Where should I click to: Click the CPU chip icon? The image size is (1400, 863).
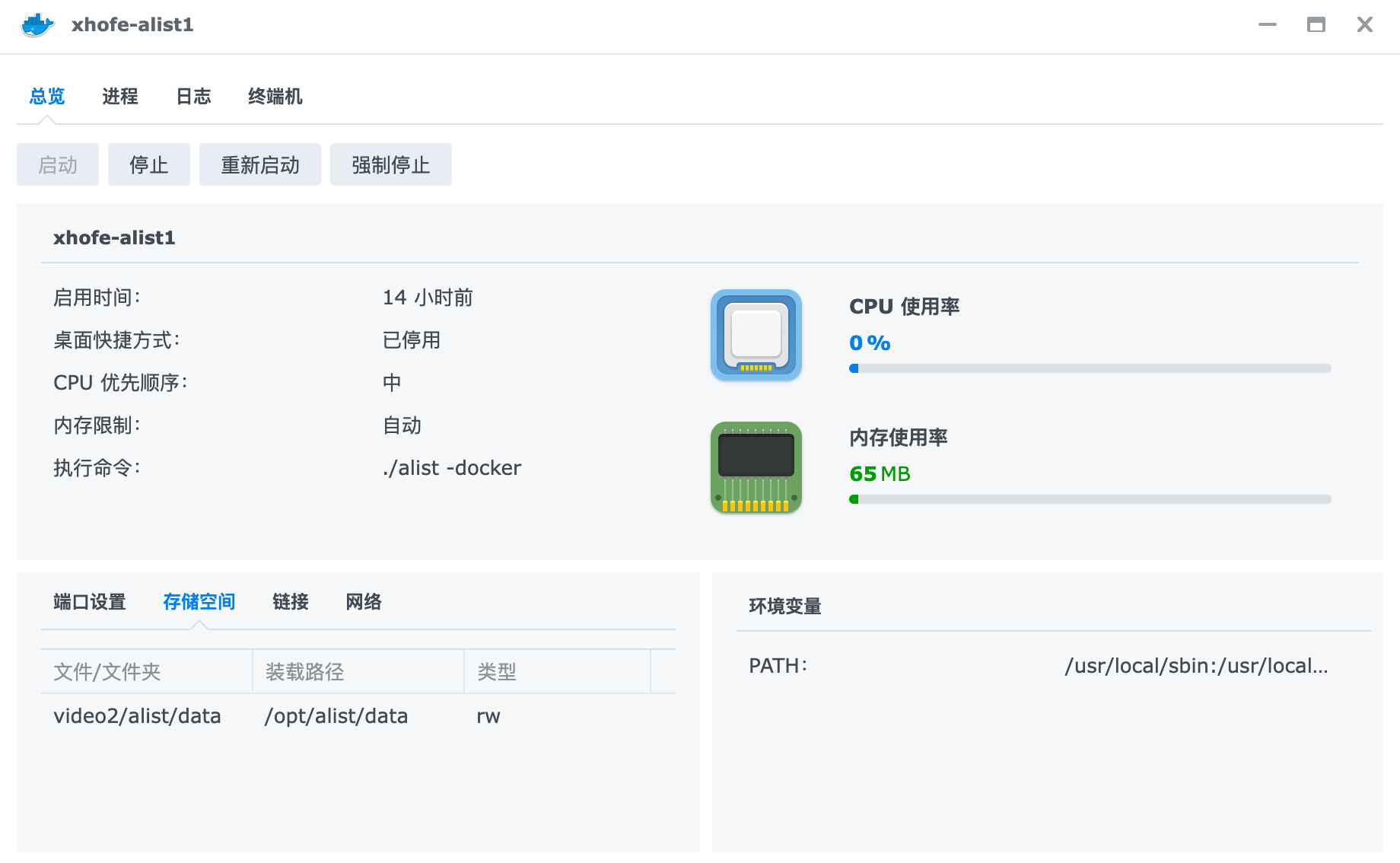pyautogui.click(x=756, y=335)
